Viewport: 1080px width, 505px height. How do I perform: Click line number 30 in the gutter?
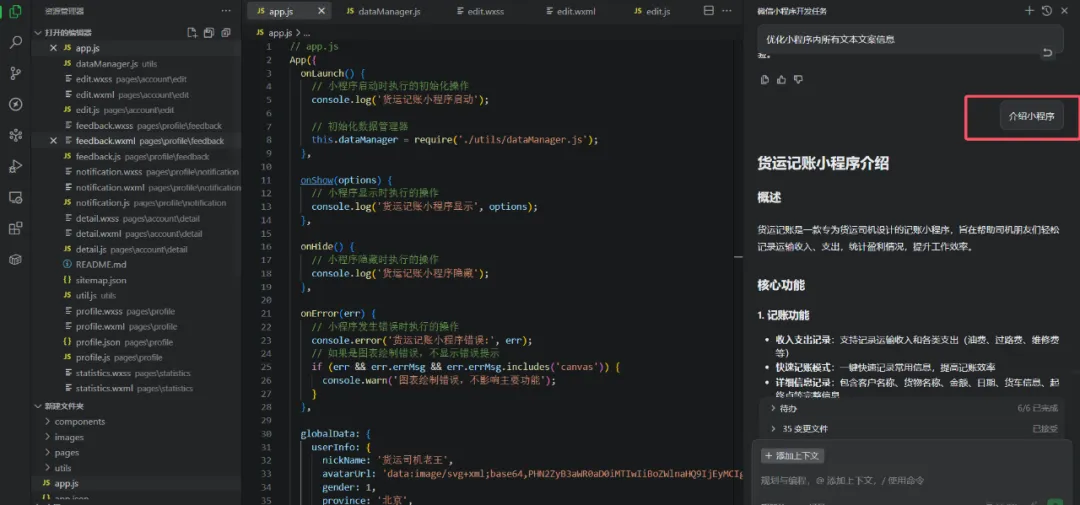coord(267,433)
